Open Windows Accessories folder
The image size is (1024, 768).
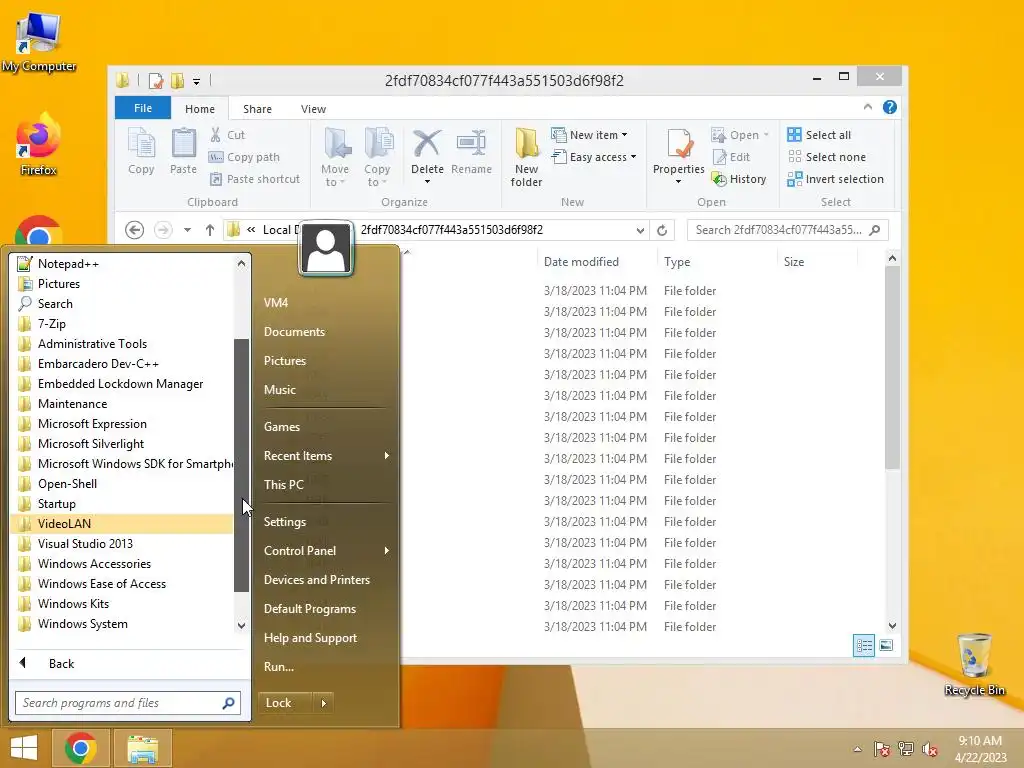pos(122,564)
